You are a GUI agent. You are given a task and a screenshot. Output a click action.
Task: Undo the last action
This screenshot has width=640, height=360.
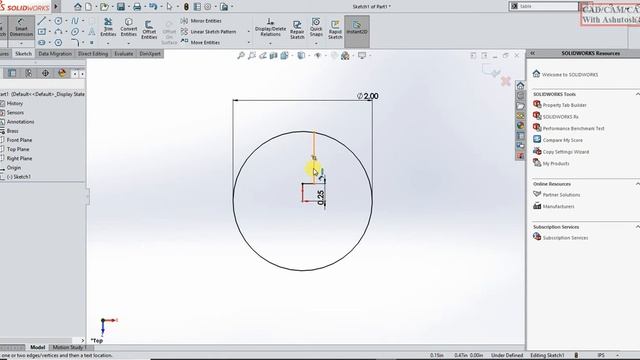click(x=153, y=7)
